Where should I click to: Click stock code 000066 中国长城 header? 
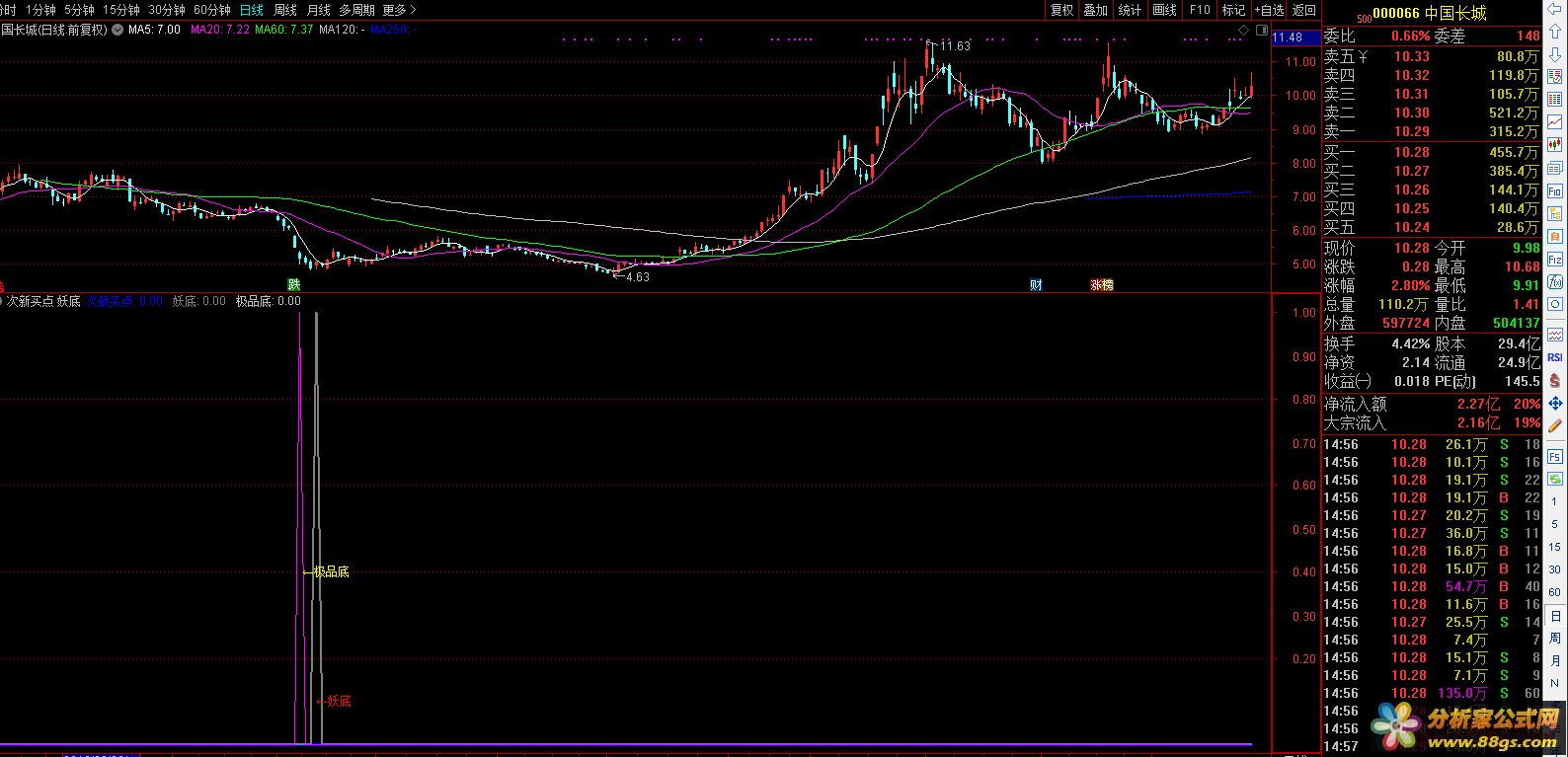[x=1430, y=13]
